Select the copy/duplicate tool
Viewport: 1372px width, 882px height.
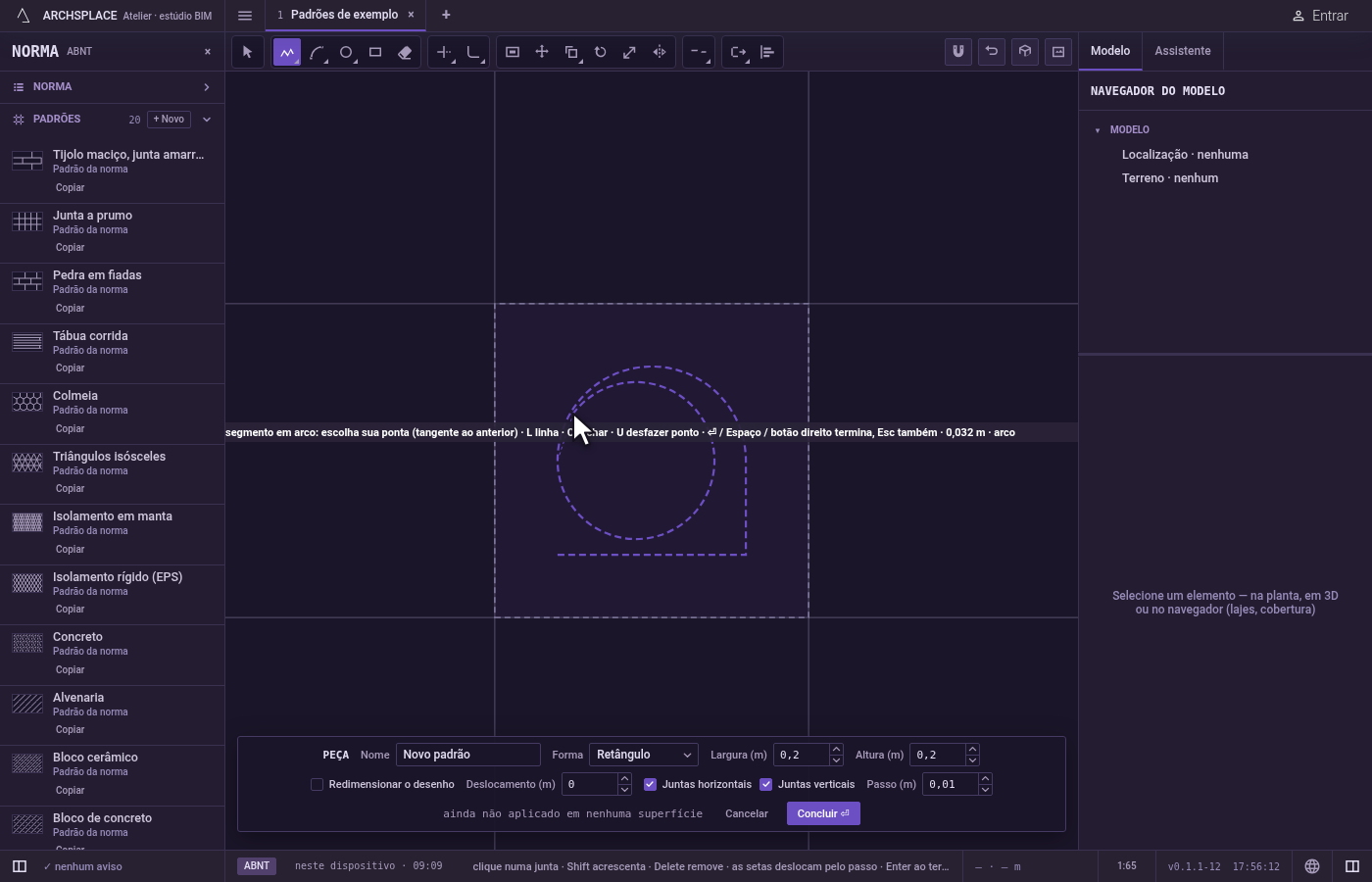pyautogui.click(x=571, y=52)
